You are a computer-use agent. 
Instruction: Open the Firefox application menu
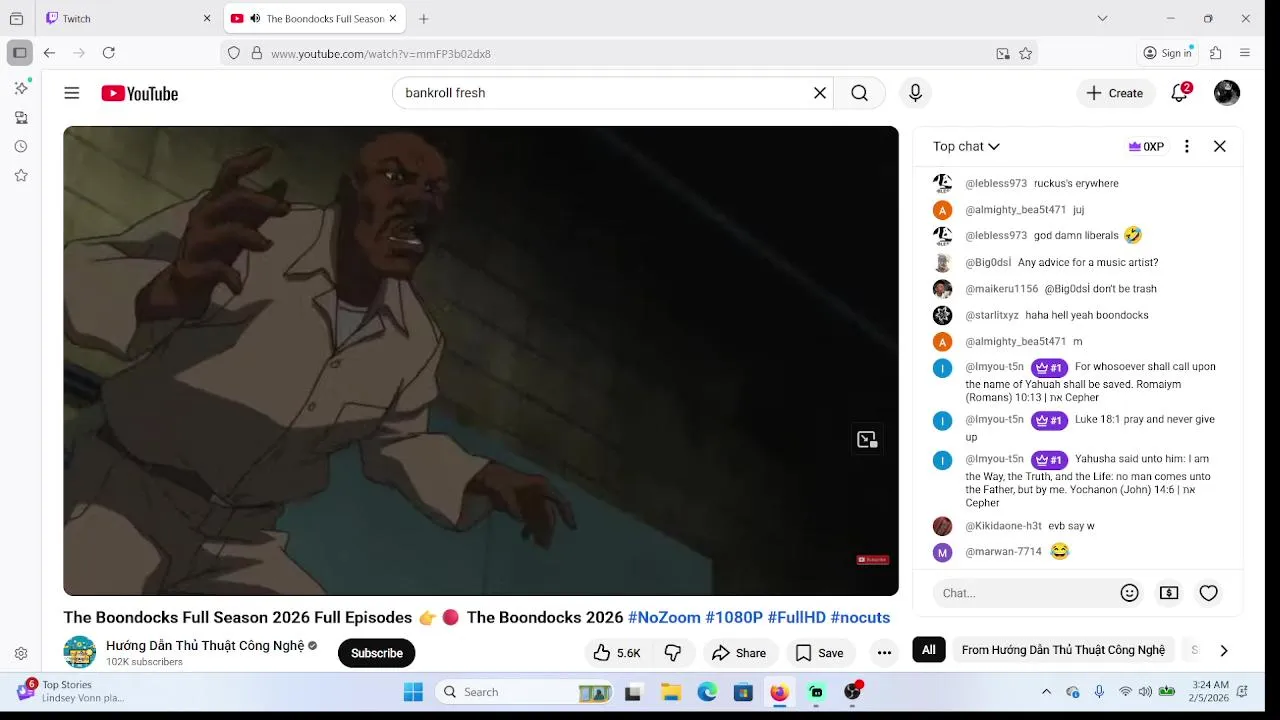pos(1245,53)
